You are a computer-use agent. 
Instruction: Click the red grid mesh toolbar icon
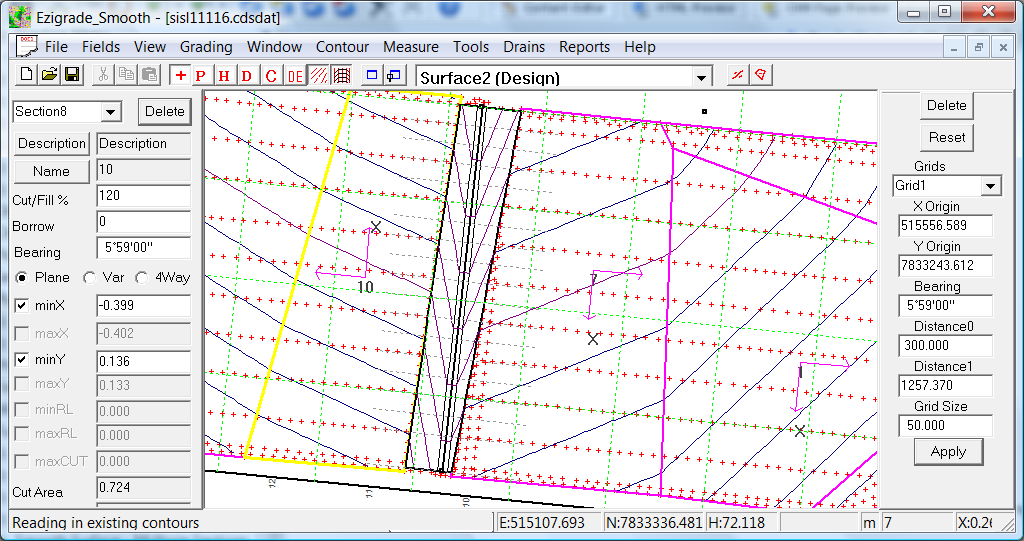[x=341, y=76]
